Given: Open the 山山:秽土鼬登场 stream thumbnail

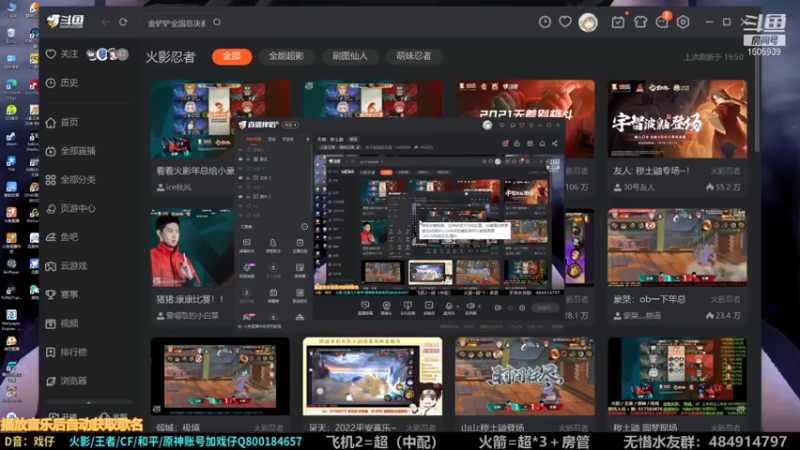Looking at the screenshot, I should click(x=525, y=376).
